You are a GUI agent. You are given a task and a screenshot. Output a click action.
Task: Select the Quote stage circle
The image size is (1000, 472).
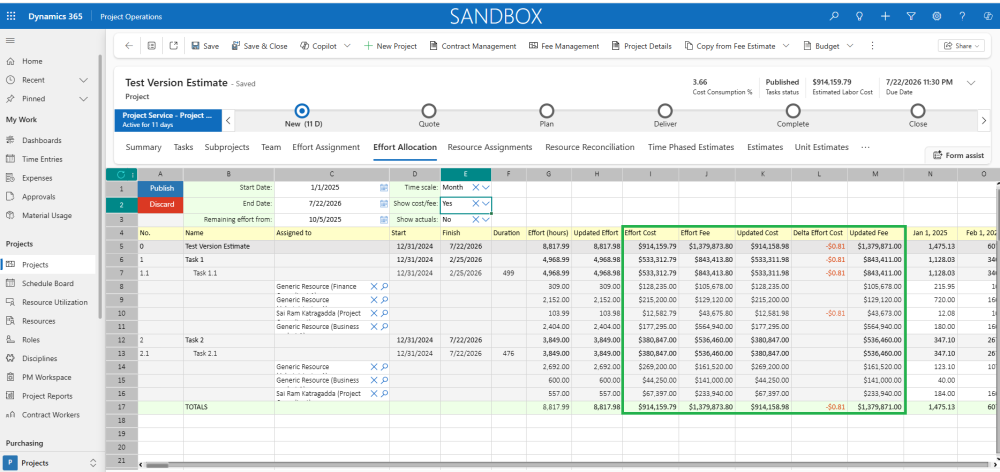point(429,111)
